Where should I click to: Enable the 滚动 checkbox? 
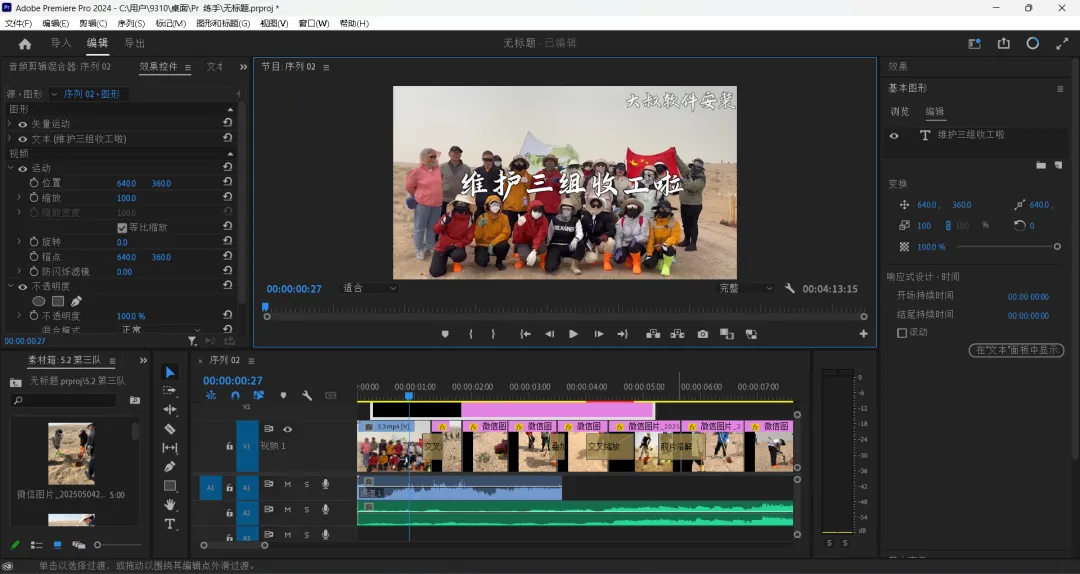(x=902, y=332)
